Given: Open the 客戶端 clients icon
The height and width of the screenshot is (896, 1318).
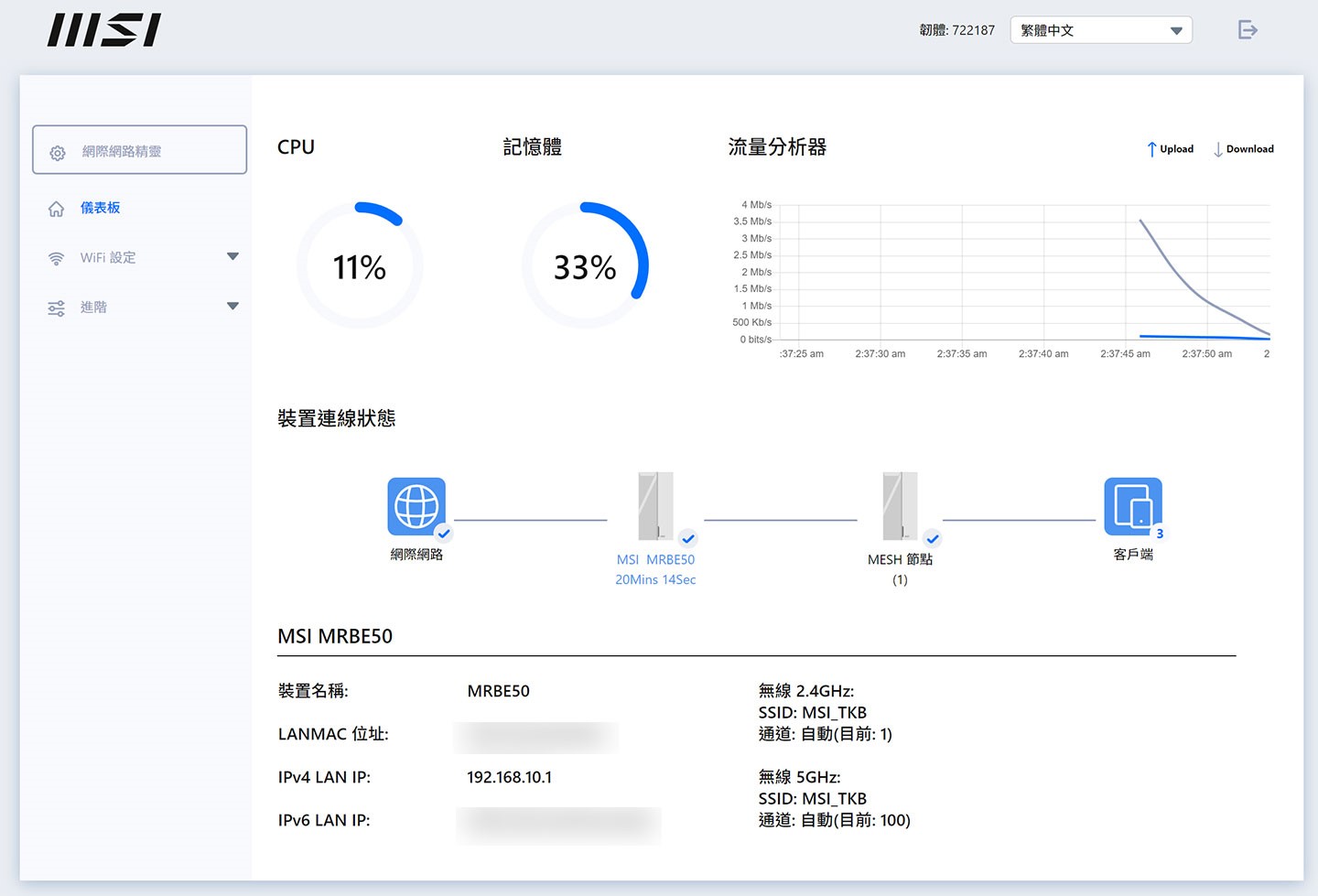Looking at the screenshot, I should pyautogui.click(x=1133, y=504).
